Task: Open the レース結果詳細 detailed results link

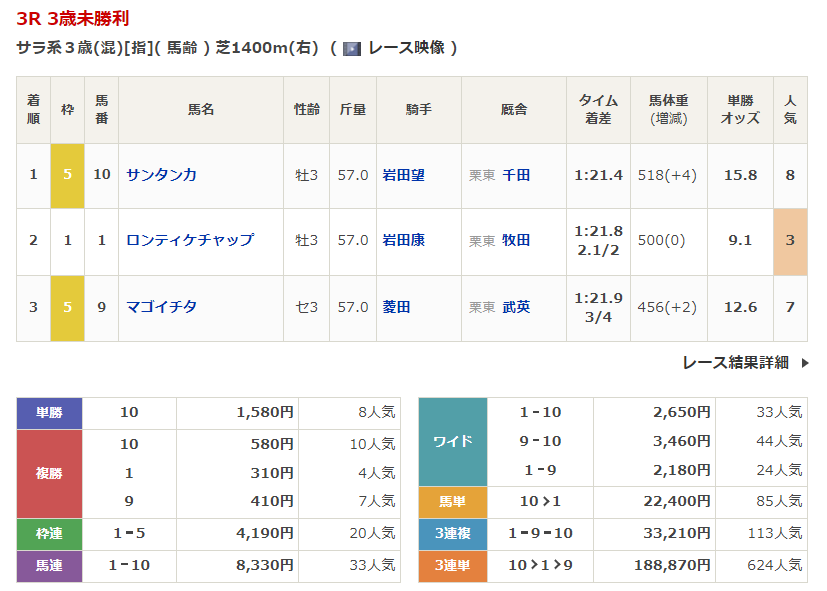Action: [x=735, y=363]
